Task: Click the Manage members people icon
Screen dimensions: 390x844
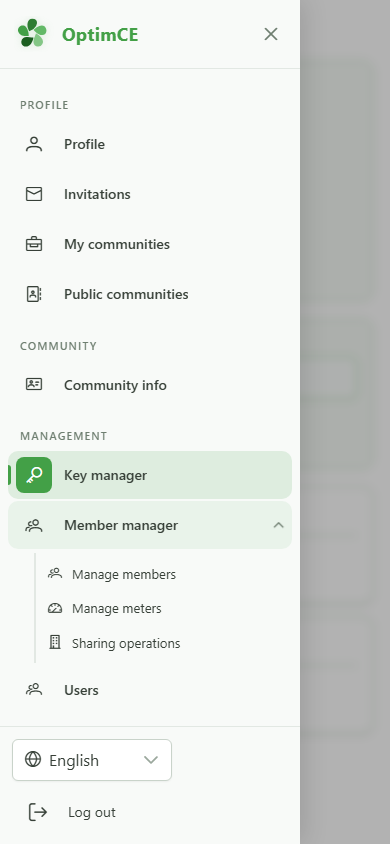Action: click(x=55, y=573)
